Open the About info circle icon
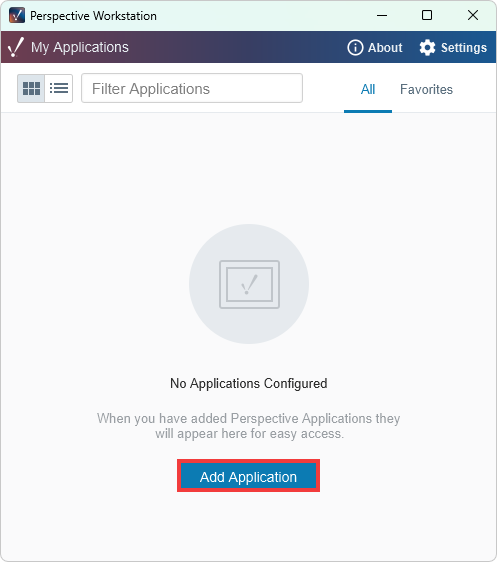The width and height of the screenshot is (497, 562). [x=355, y=47]
